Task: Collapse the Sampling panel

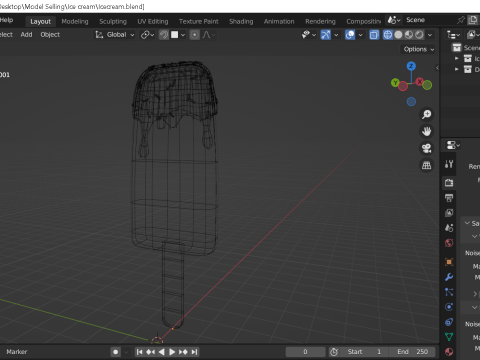Action: [x=467, y=223]
